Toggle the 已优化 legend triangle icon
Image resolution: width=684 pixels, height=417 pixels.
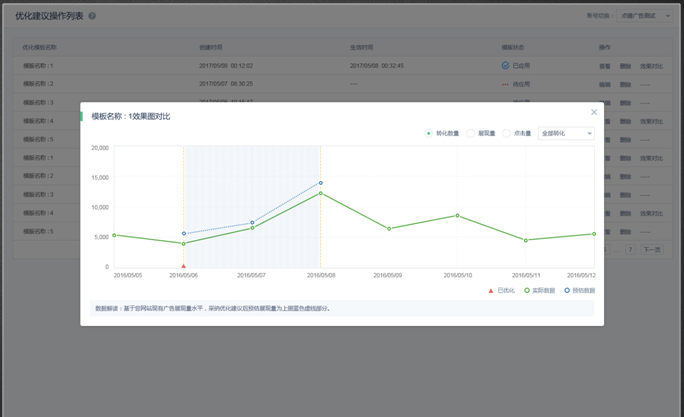tap(490, 291)
